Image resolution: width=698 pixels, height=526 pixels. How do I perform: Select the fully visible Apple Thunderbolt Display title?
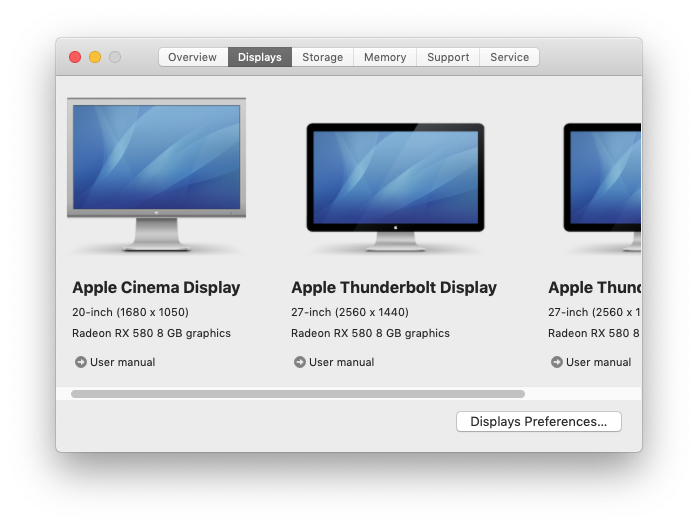[394, 287]
